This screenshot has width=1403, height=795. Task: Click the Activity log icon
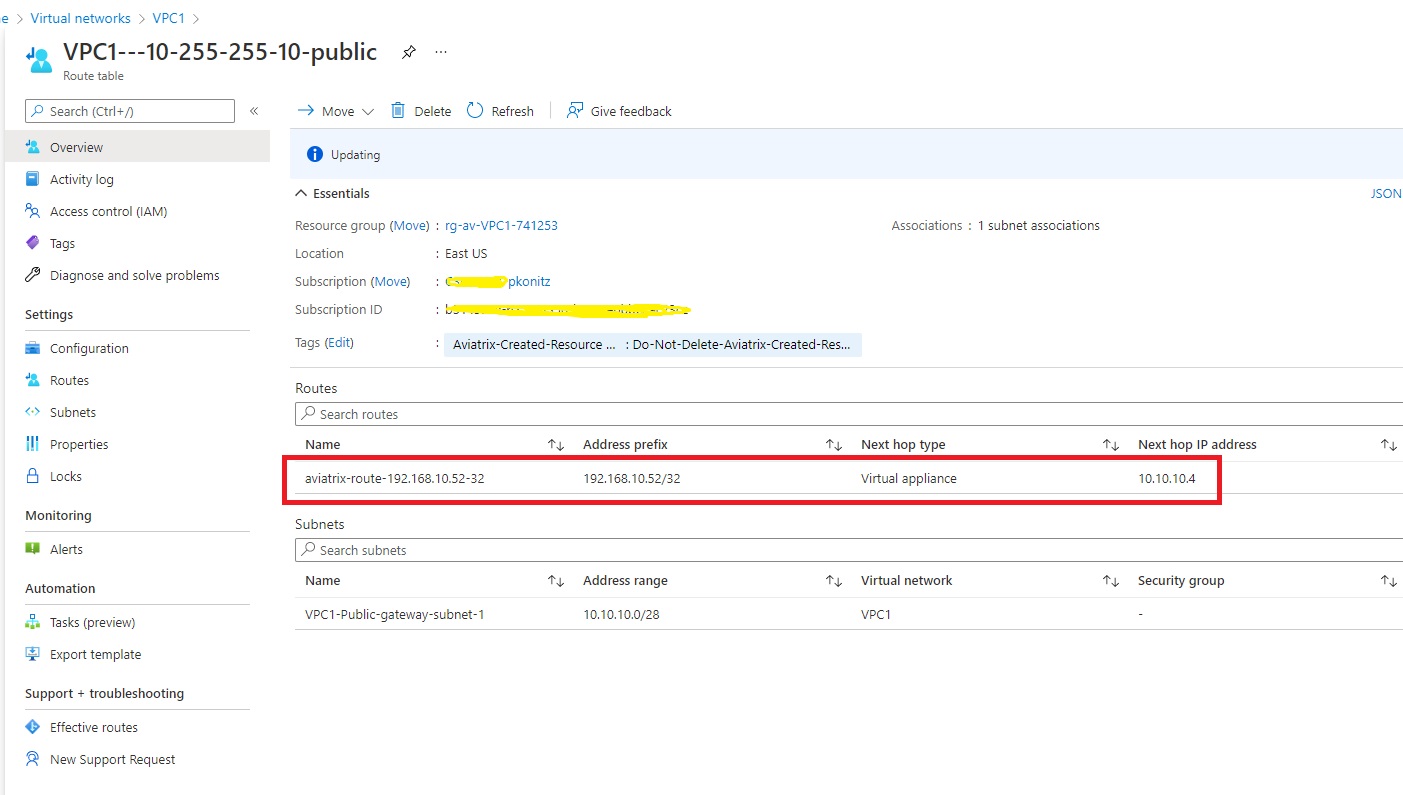tap(33, 179)
